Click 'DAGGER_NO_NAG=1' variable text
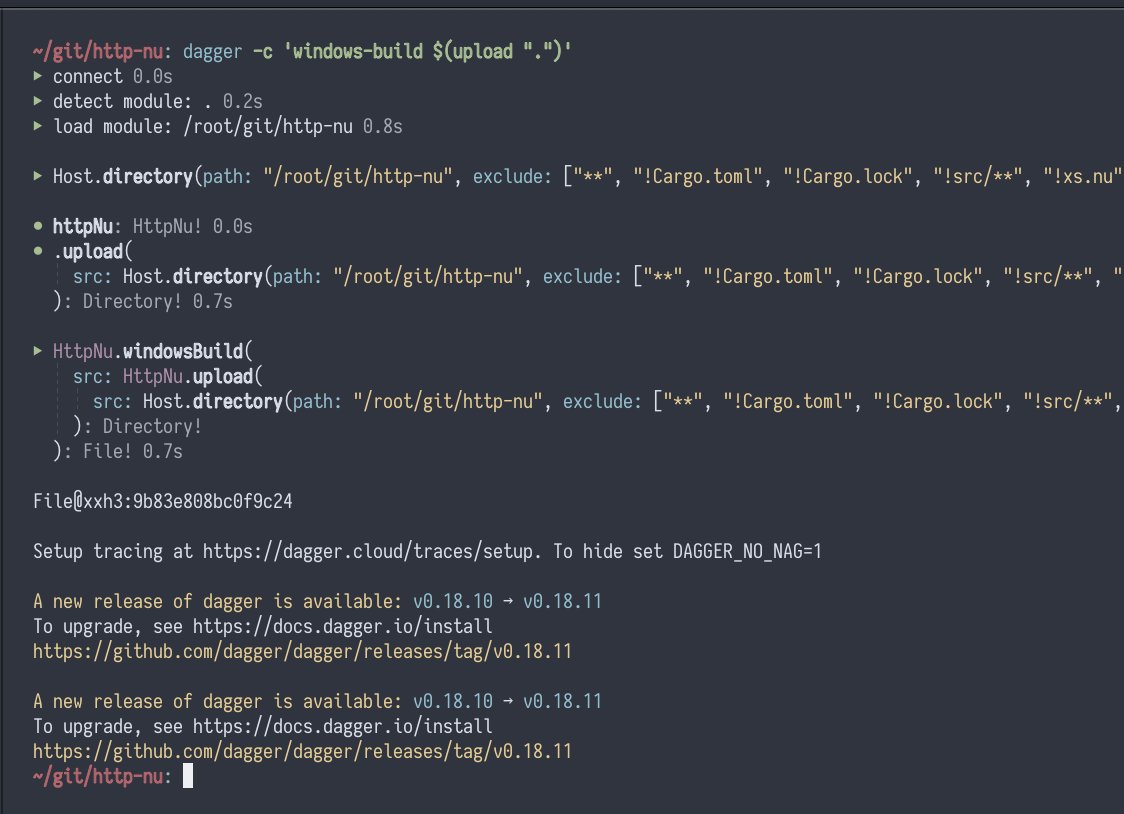The height and width of the screenshot is (814, 1124). (747, 551)
